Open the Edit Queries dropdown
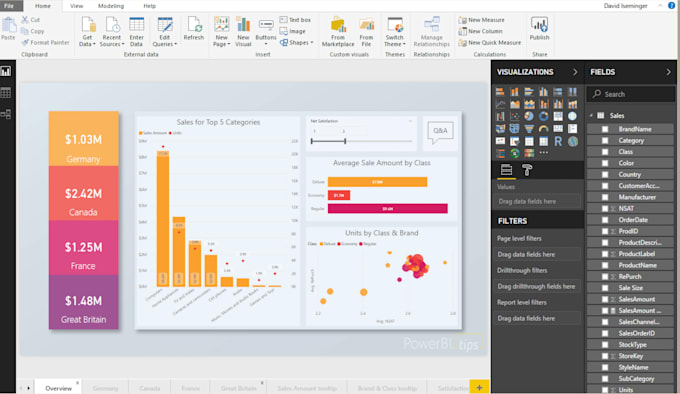The image size is (680, 394). coord(165,31)
